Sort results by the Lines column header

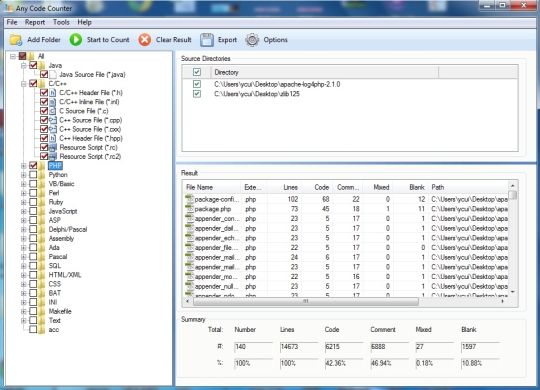tap(282, 187)
